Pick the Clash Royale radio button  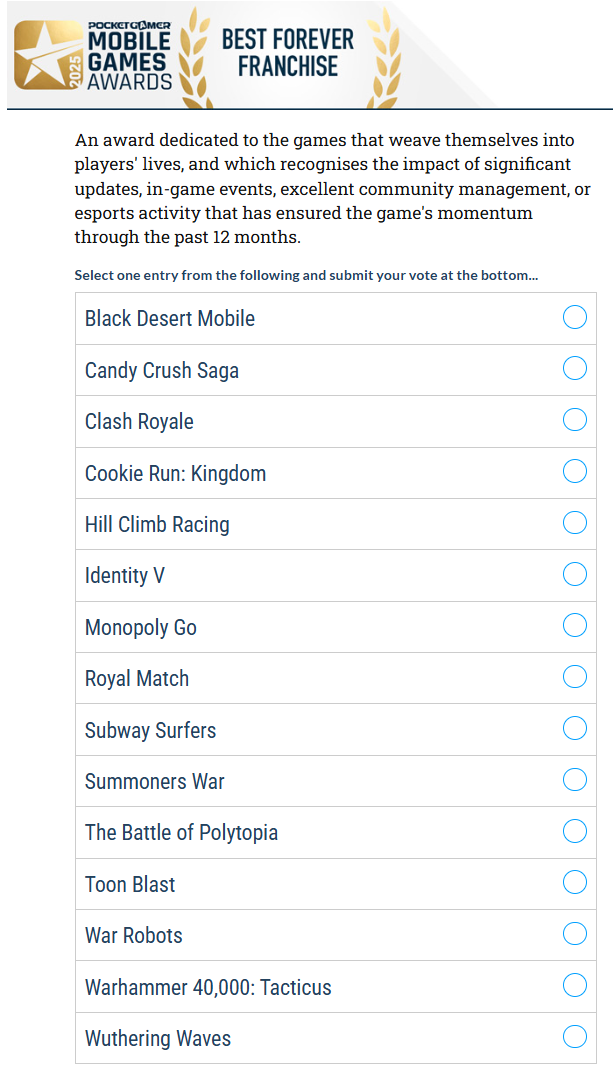click(x=575, y=420)
